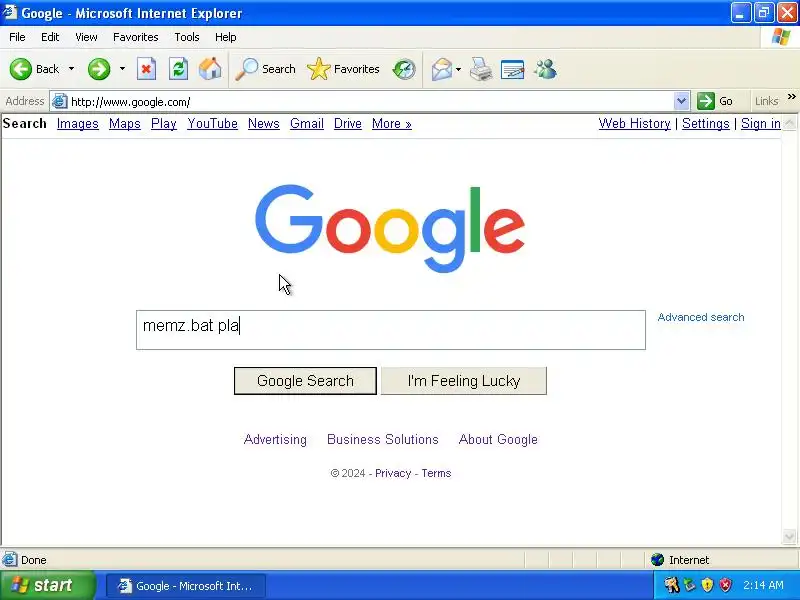The height and width of the screenshot is (600, 800).
Task: Open the Terms link
Action: point(436,473)
